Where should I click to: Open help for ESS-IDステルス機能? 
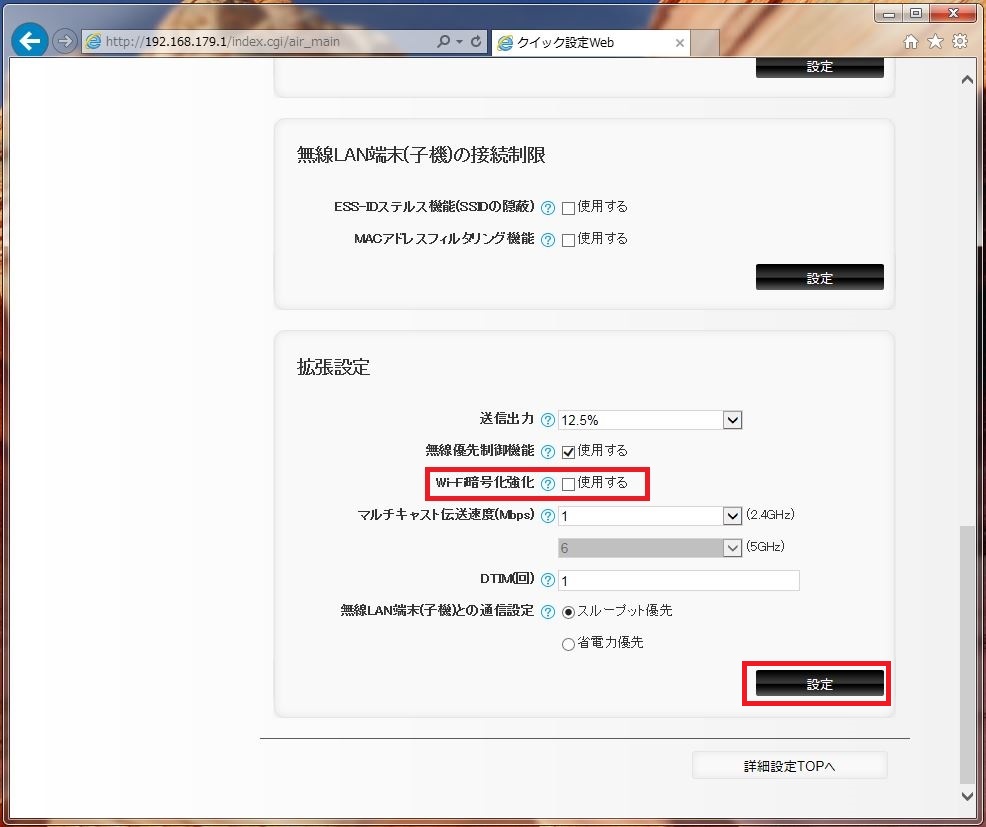(x=548, y=208)
